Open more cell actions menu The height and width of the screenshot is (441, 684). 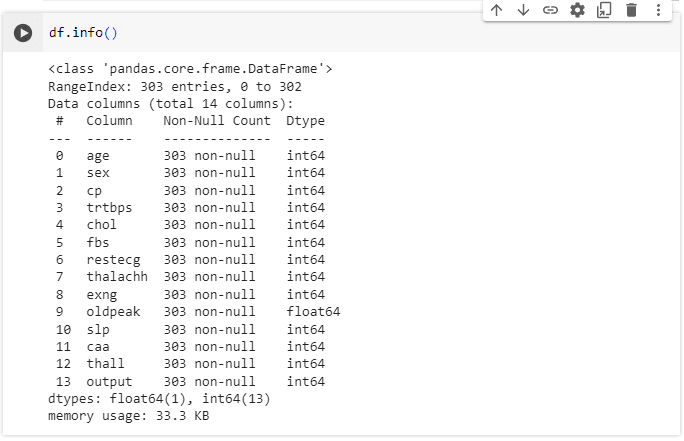pos(659,10)
